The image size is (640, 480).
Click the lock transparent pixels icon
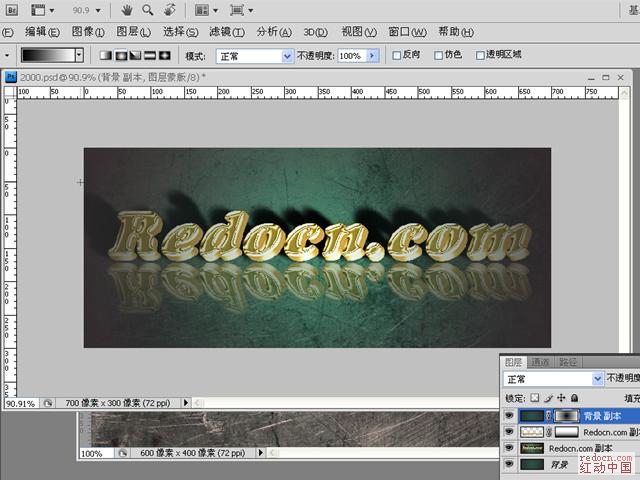[x=536, y=397]
